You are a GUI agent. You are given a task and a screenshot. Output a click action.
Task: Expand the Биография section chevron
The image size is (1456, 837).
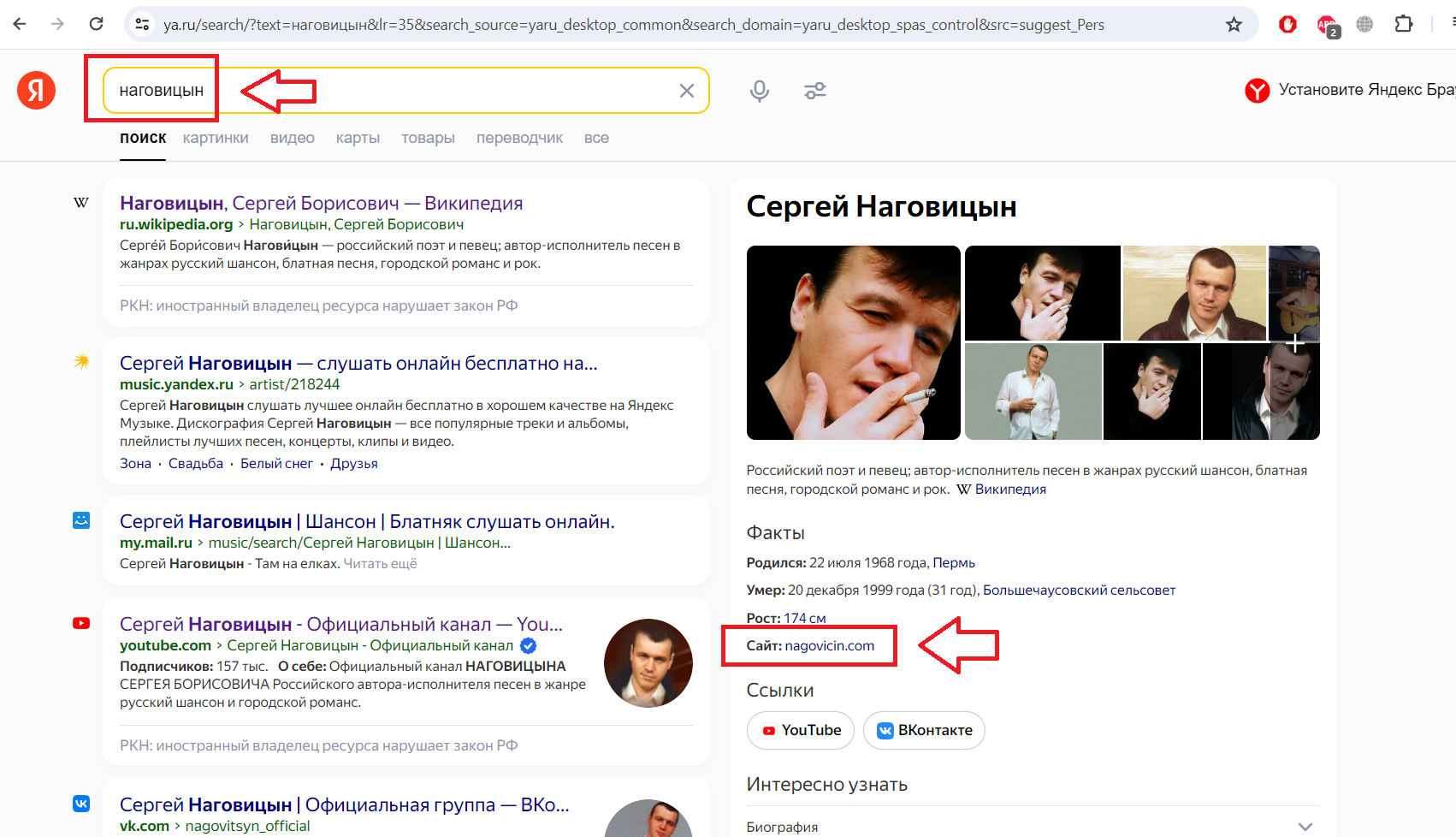tap(1305, 827)
